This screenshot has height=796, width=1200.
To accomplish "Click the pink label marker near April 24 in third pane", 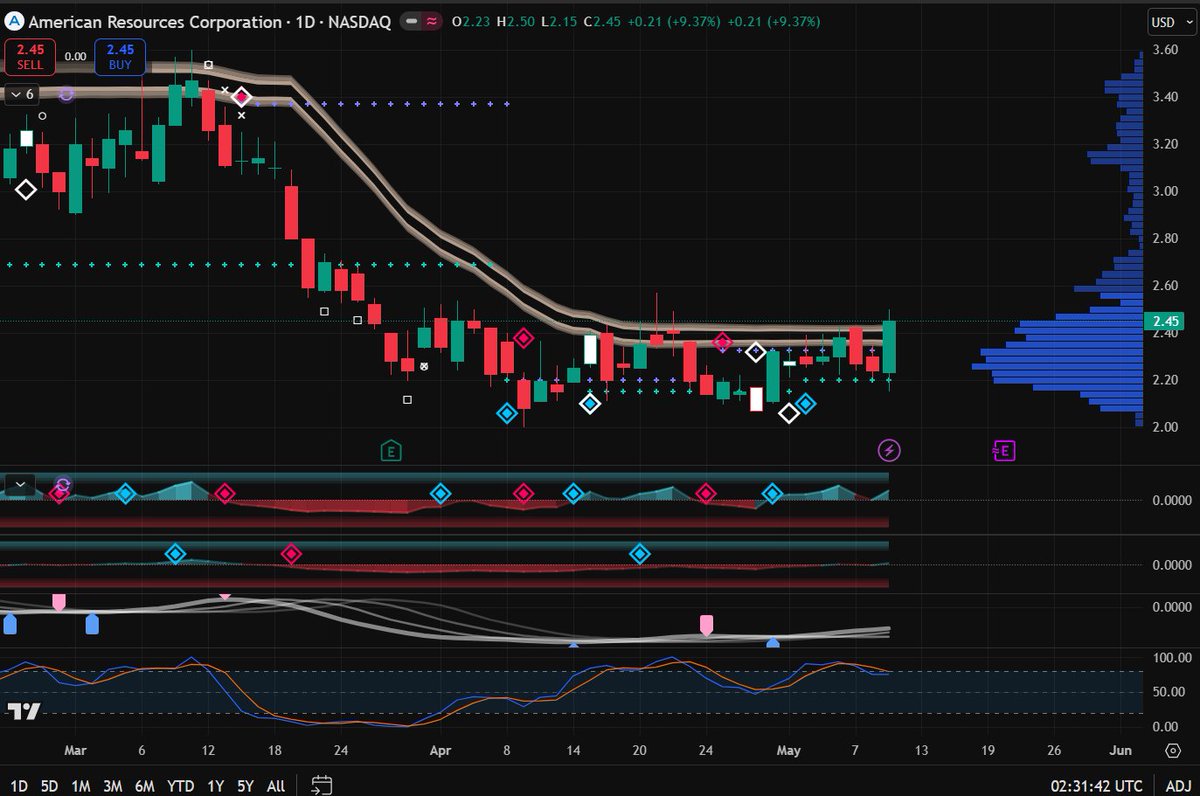I will click(706, 625).
